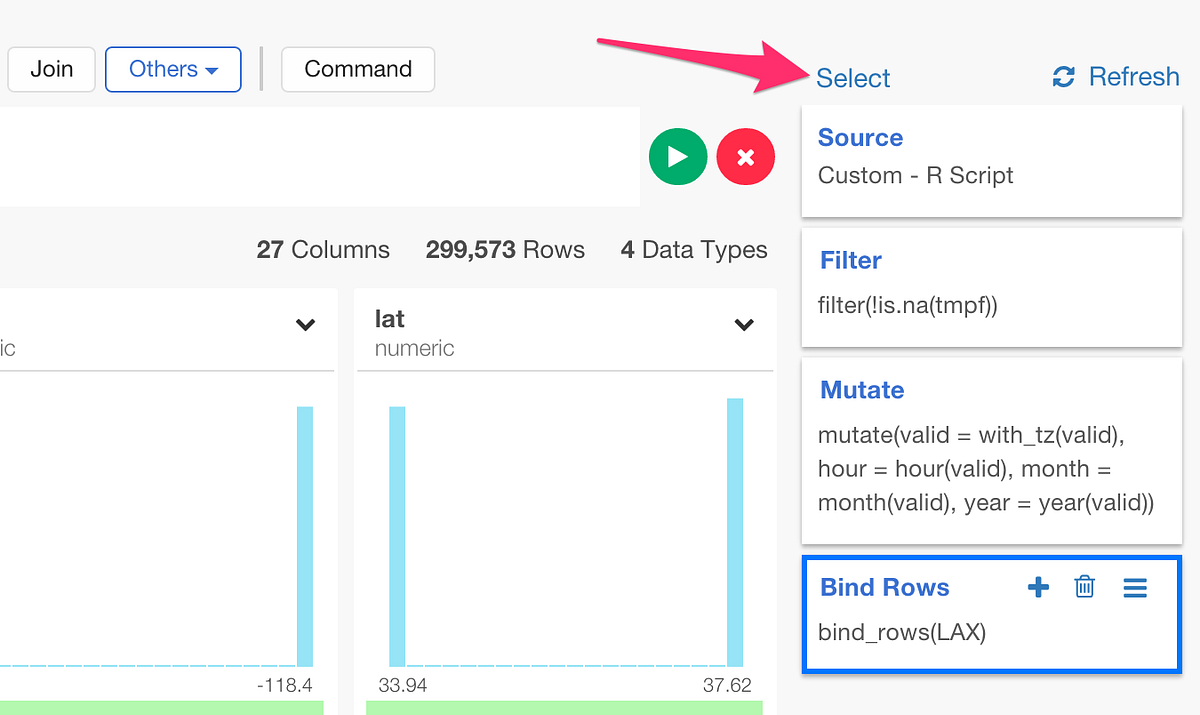Delete the Bind Rows step via trash icon
1200x715 pixels.
[x=1084, y=587]
